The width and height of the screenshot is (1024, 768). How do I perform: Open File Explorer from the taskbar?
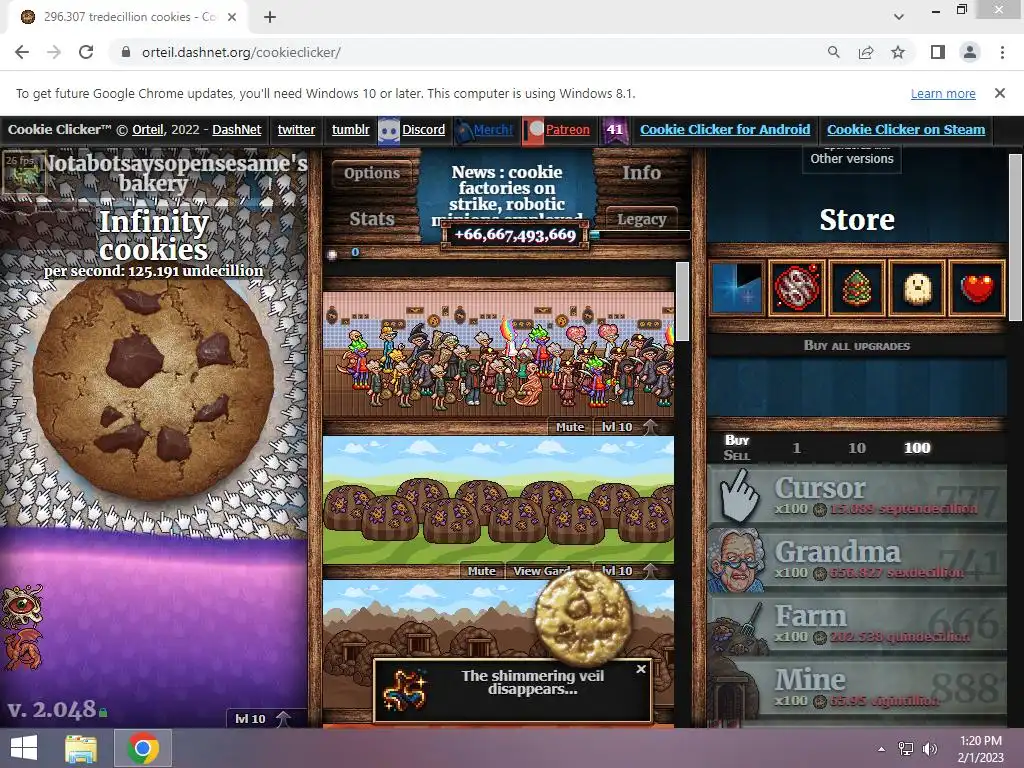81,748
